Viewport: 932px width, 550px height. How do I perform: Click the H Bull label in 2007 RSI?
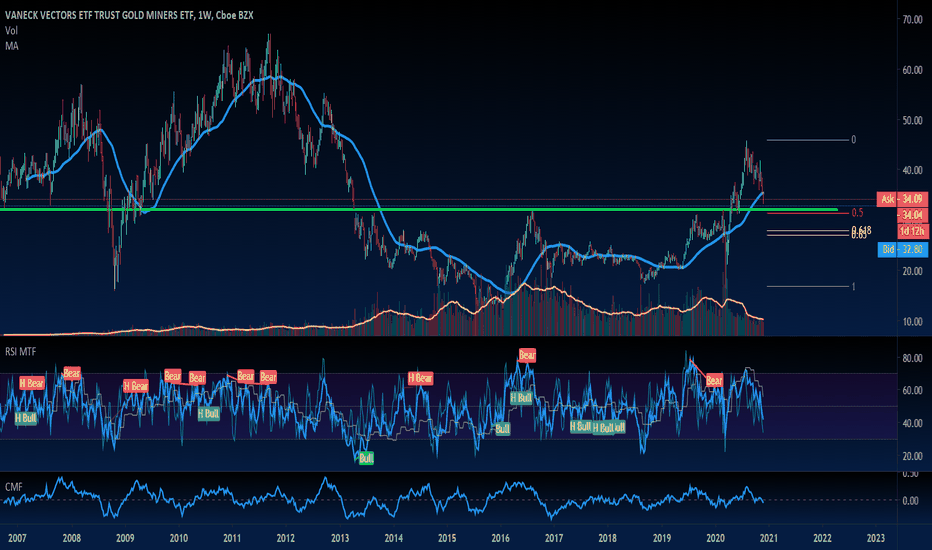26,418
